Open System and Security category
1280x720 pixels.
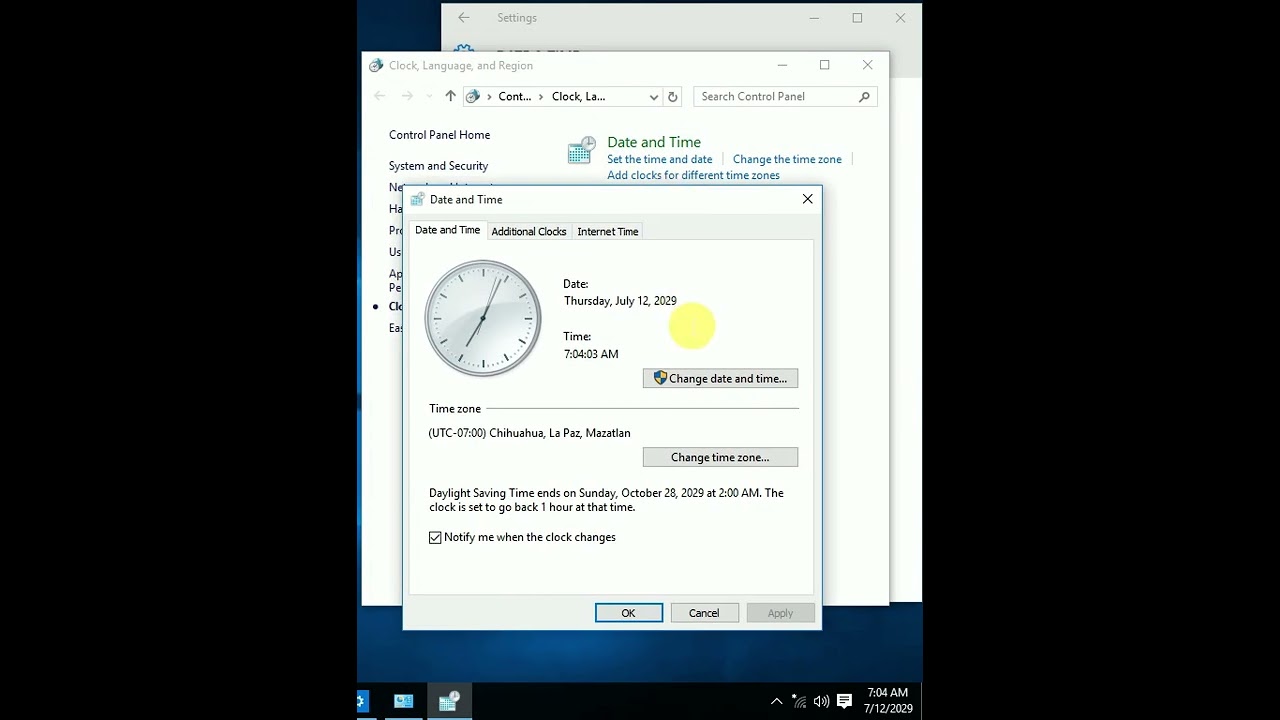[438, 166]
